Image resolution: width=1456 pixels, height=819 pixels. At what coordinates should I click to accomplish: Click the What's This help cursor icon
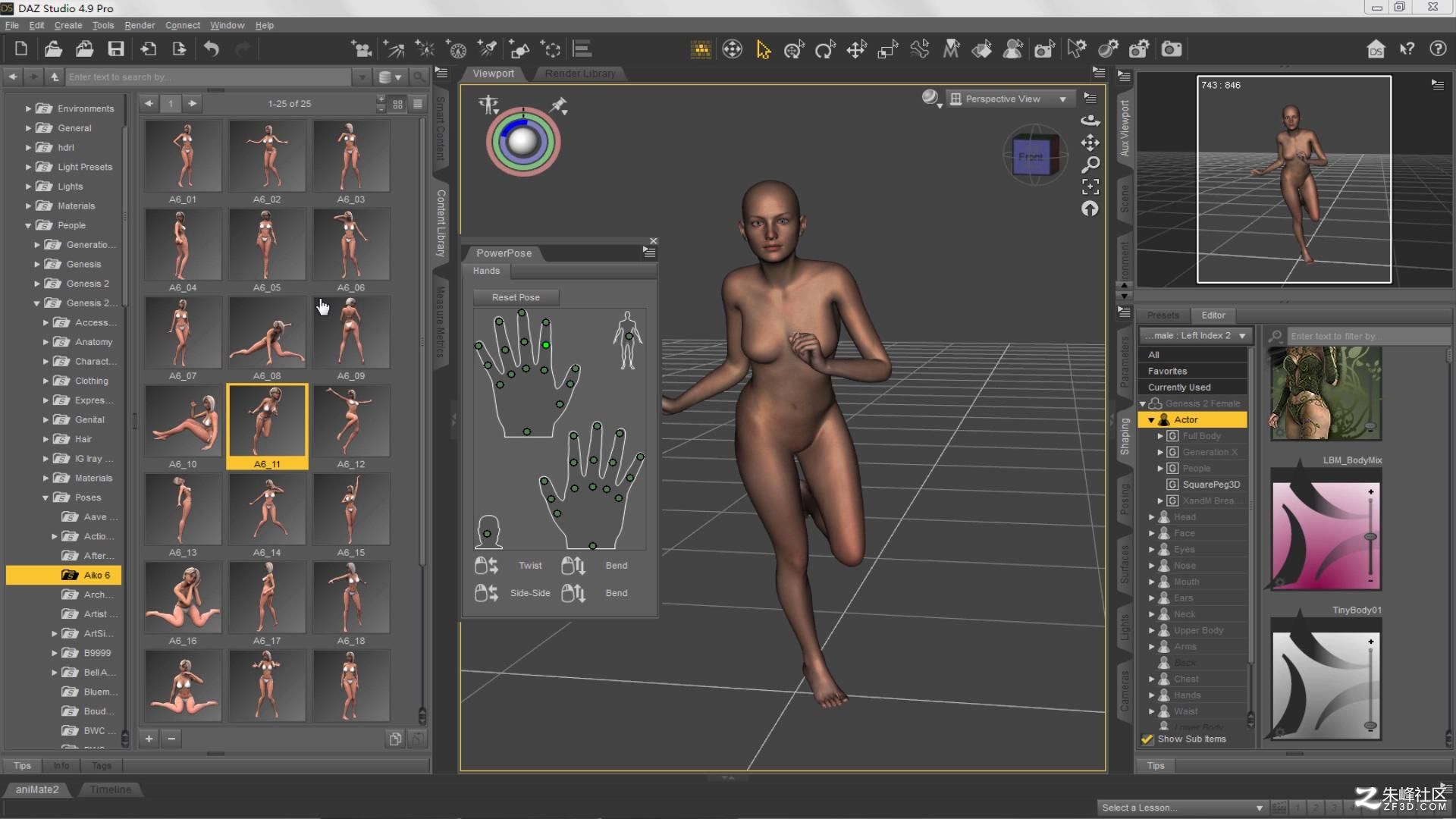tap(1407, 49)
